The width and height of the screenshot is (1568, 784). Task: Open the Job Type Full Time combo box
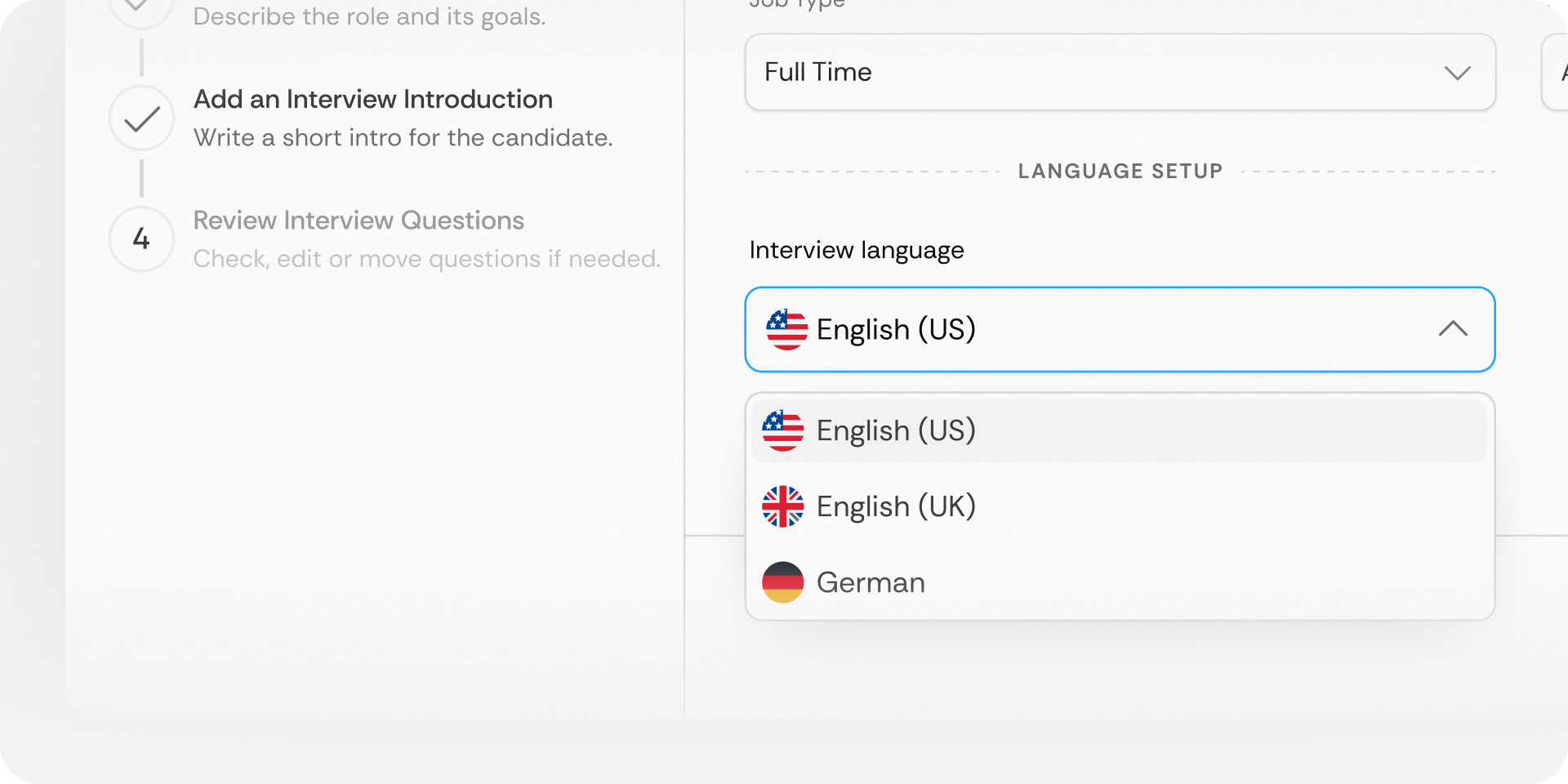[1120, 72]
